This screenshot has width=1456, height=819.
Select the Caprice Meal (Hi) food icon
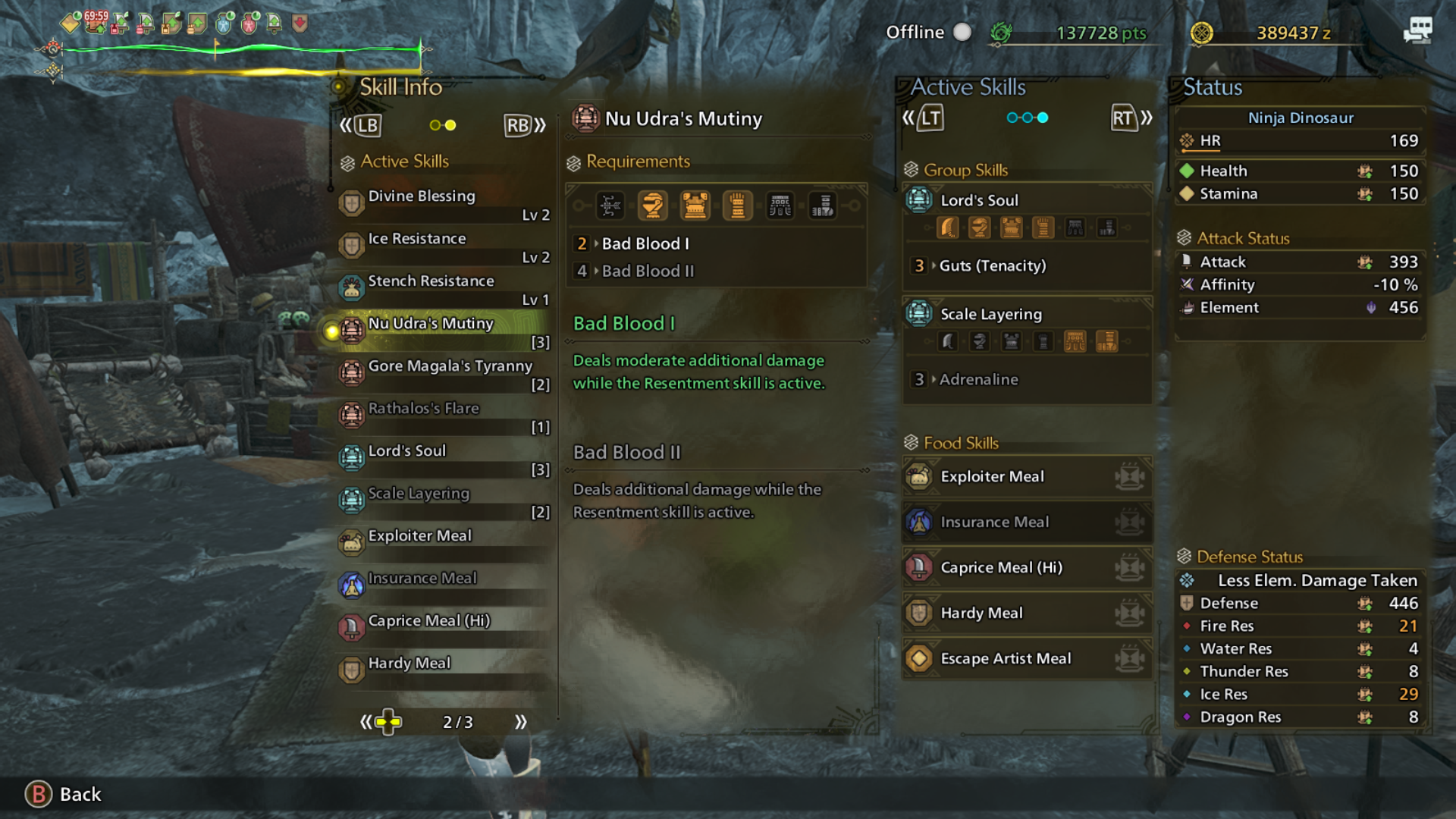point(919,568)
